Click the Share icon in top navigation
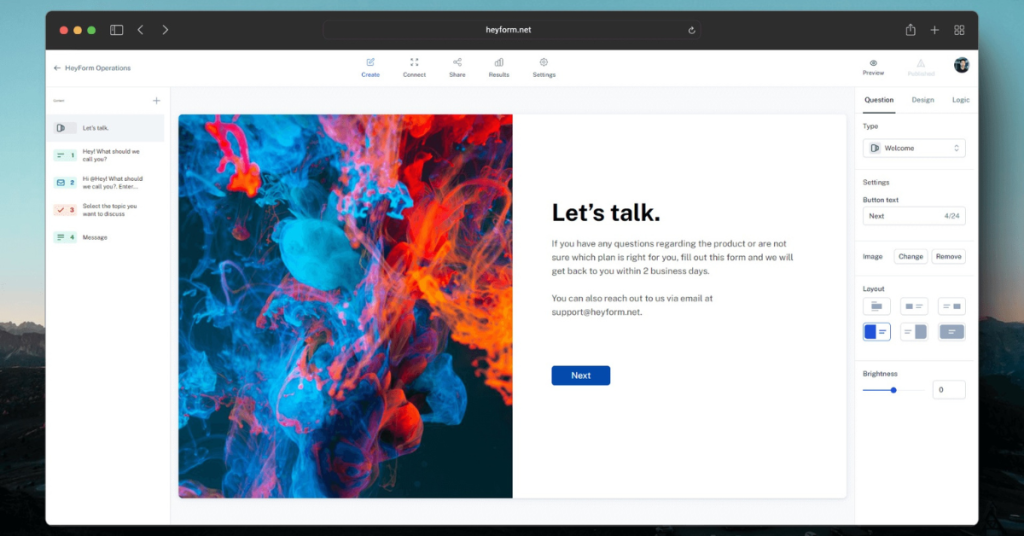This screenshot has height=536, width=1024. tap(457, 62)
